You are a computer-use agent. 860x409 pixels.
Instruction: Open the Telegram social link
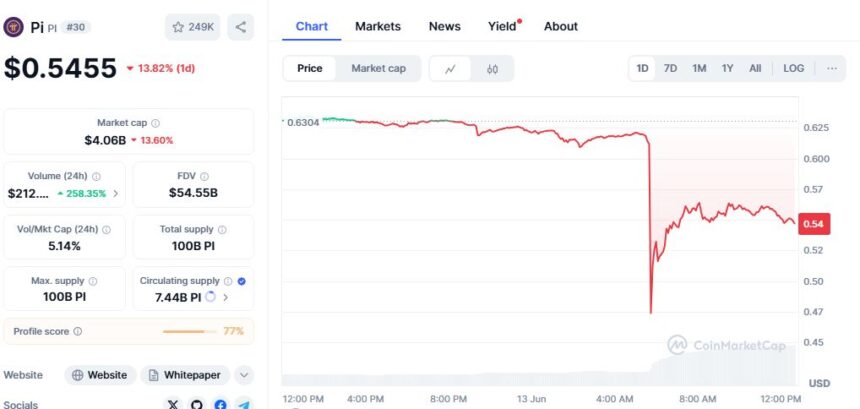coord(243,404)
